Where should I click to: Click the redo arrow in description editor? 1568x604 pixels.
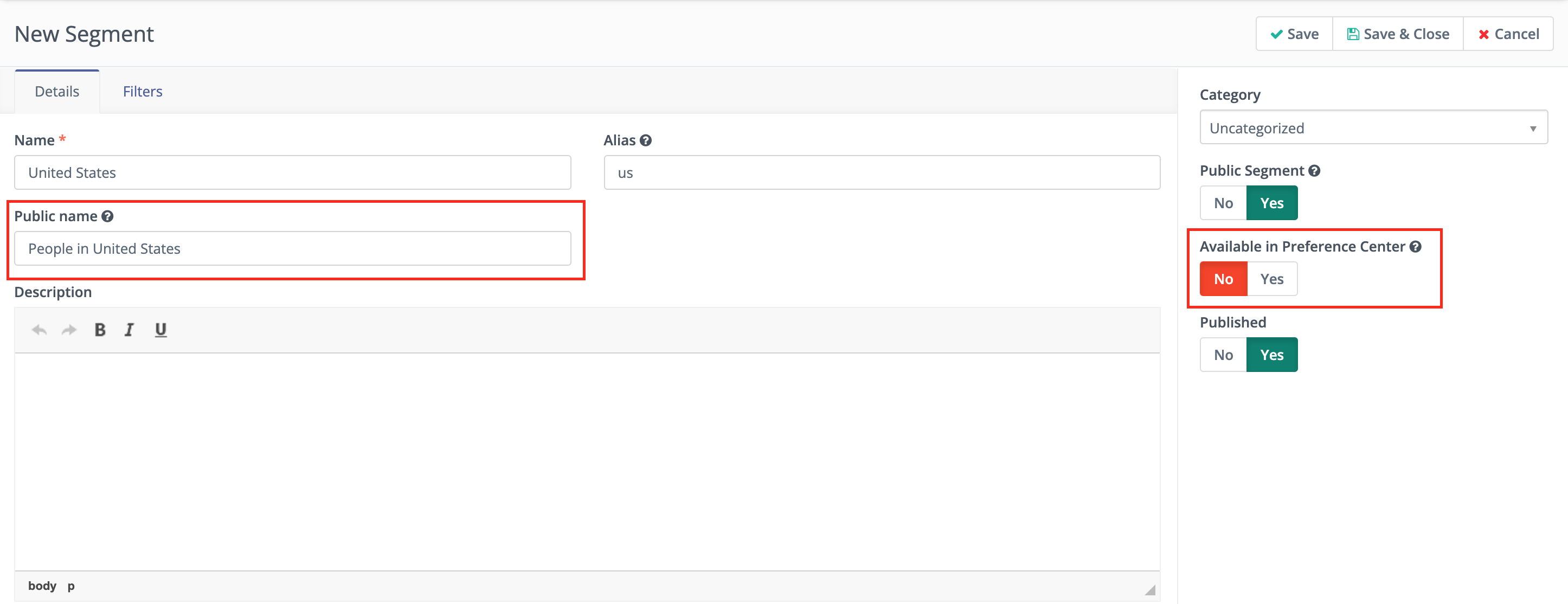69,330
